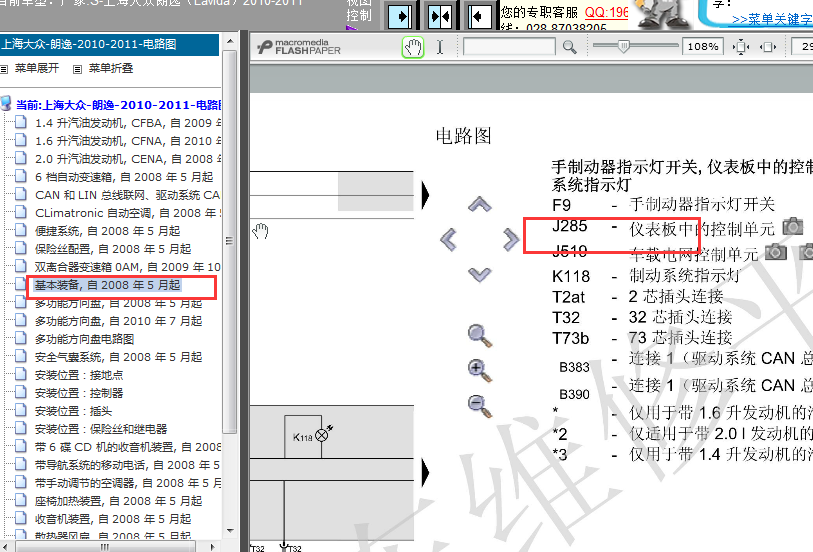The image size is (813, 552).
Task: Open 1.4 升汽油发动机 CFBA item
Action: 128,123
